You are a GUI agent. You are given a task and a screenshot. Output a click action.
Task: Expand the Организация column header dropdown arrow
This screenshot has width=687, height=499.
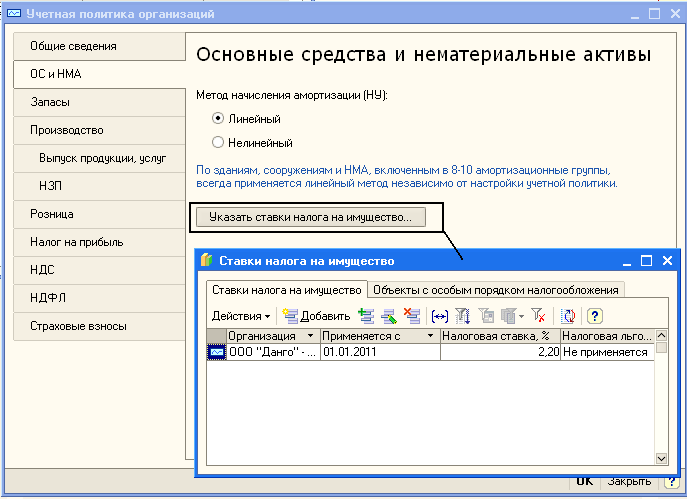coord(311,337)
